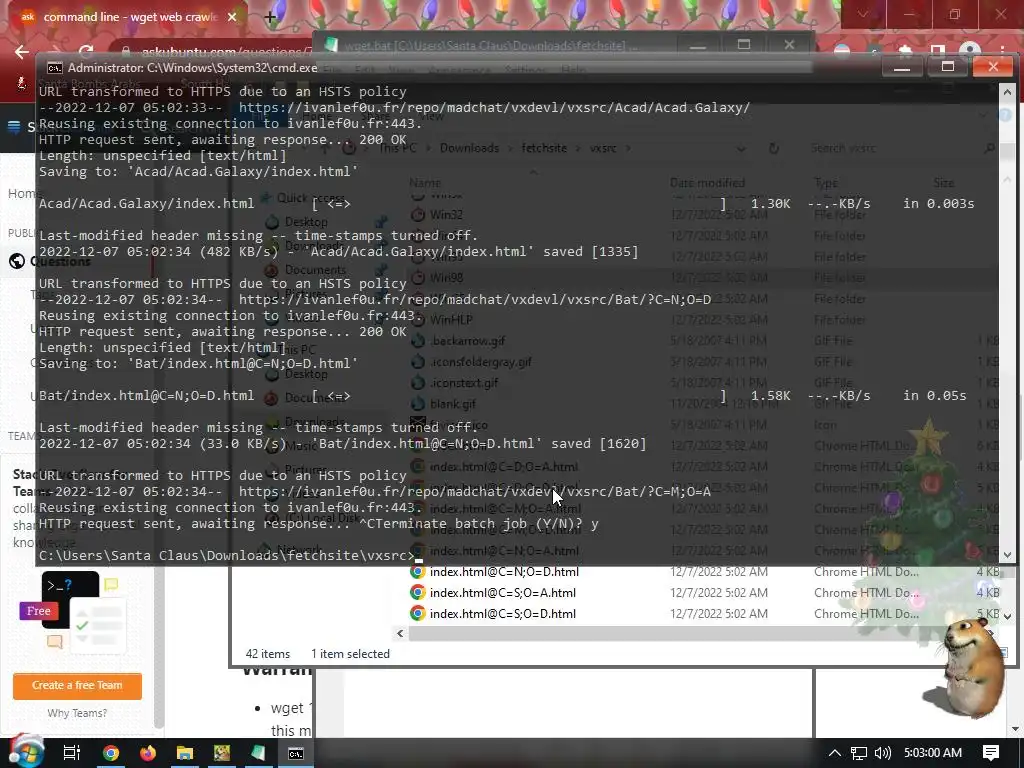Open the network tray icon
Image resolution: width=1024 pixels, height=768 pixels.
pos(858,753)
